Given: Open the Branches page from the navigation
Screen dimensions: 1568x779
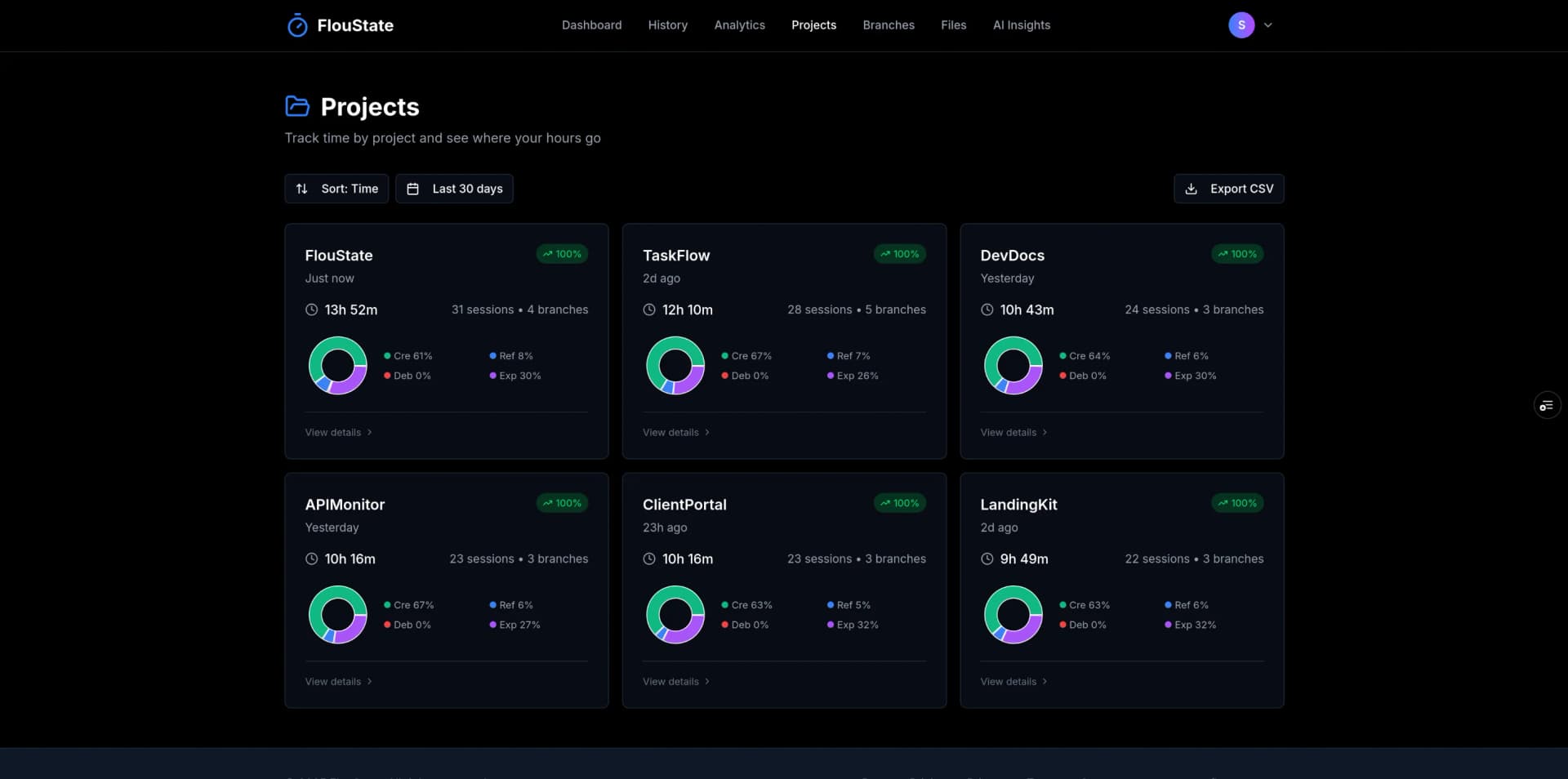Looking at the screenshot, I should pyautogui.click(x=889, y=25).
